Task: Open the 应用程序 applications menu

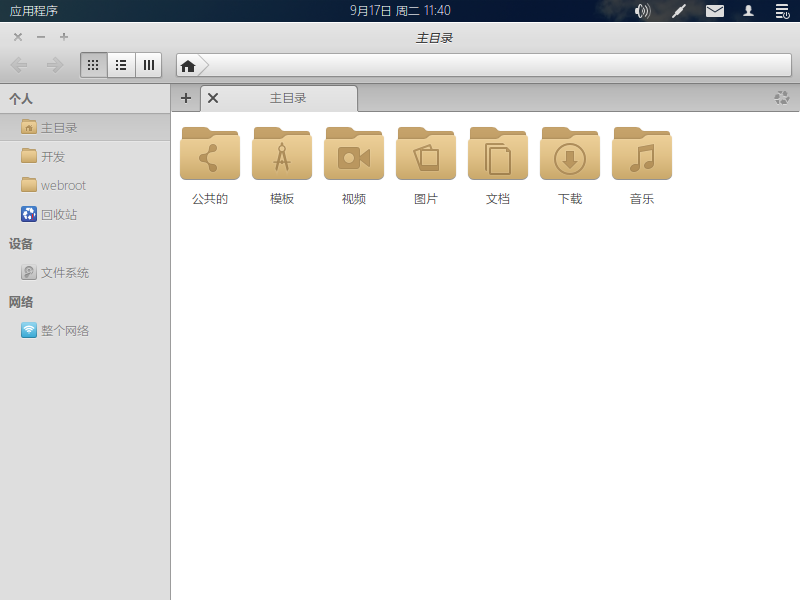Action: 34,11
